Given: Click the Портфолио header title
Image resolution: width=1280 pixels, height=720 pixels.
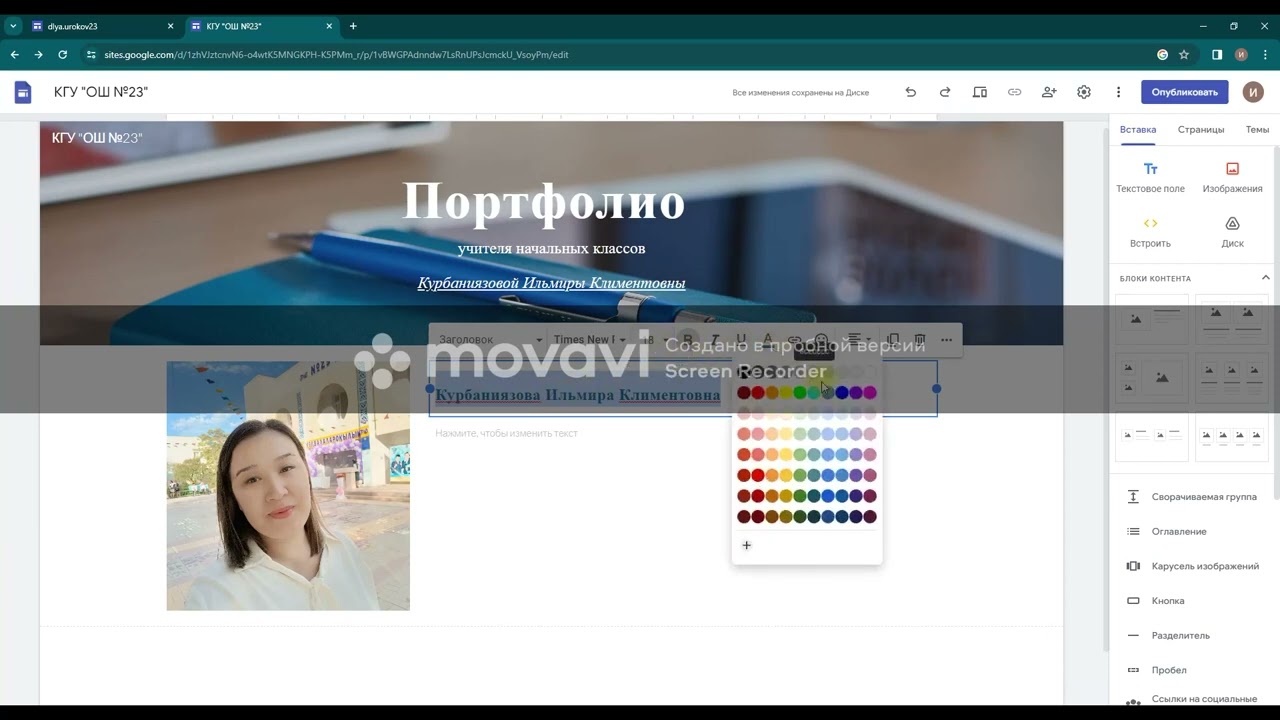Looking at the screenshot, I should coord(543,202).
